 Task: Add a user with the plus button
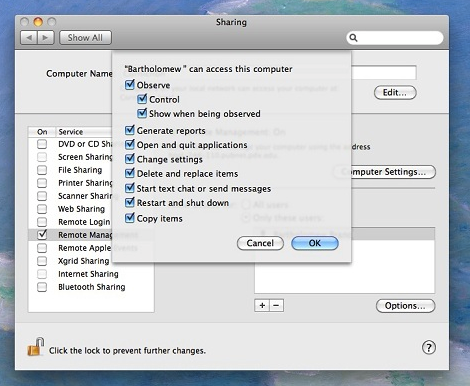coord(262,305)
